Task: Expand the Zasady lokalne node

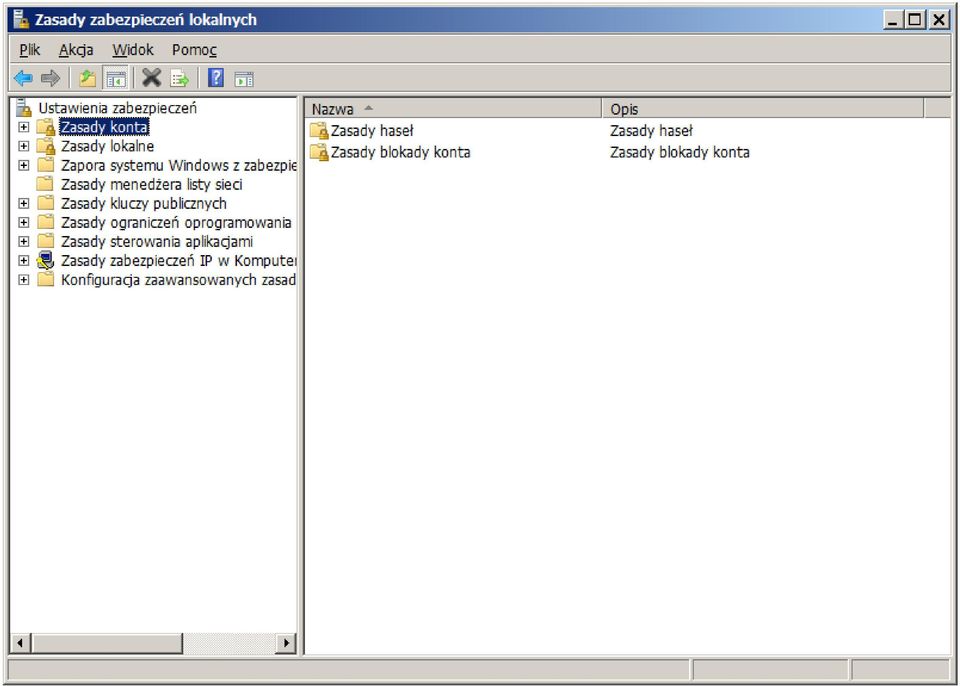Action: pyautogui.click(x=23, y=146)
